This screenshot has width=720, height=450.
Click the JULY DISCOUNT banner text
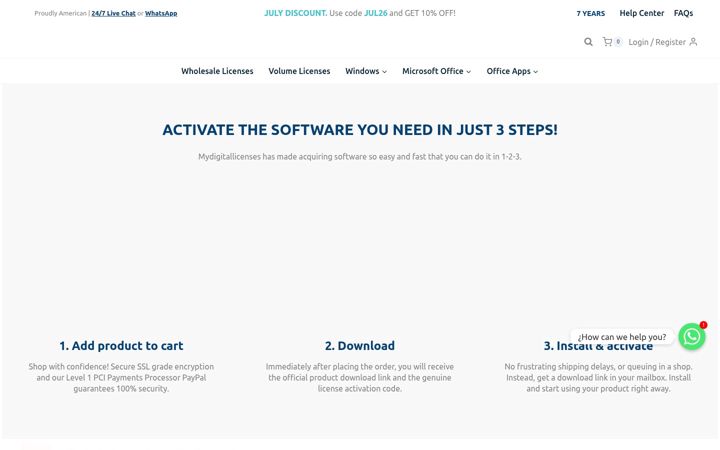point(296,13)
